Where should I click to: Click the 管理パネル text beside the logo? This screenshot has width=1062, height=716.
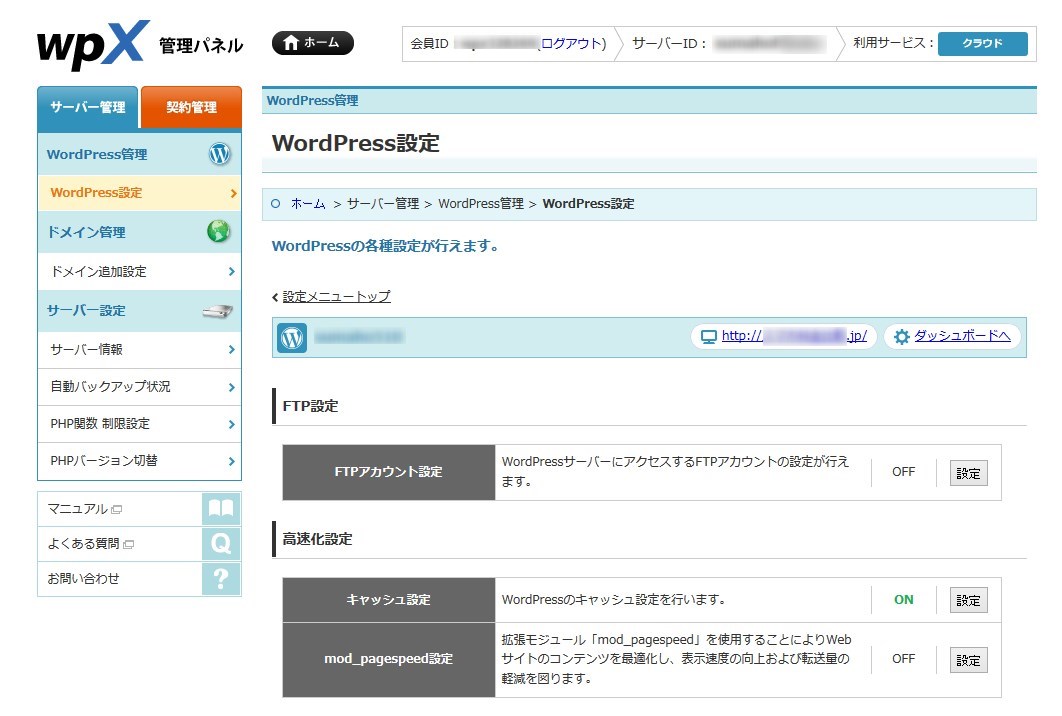[201, 45]
